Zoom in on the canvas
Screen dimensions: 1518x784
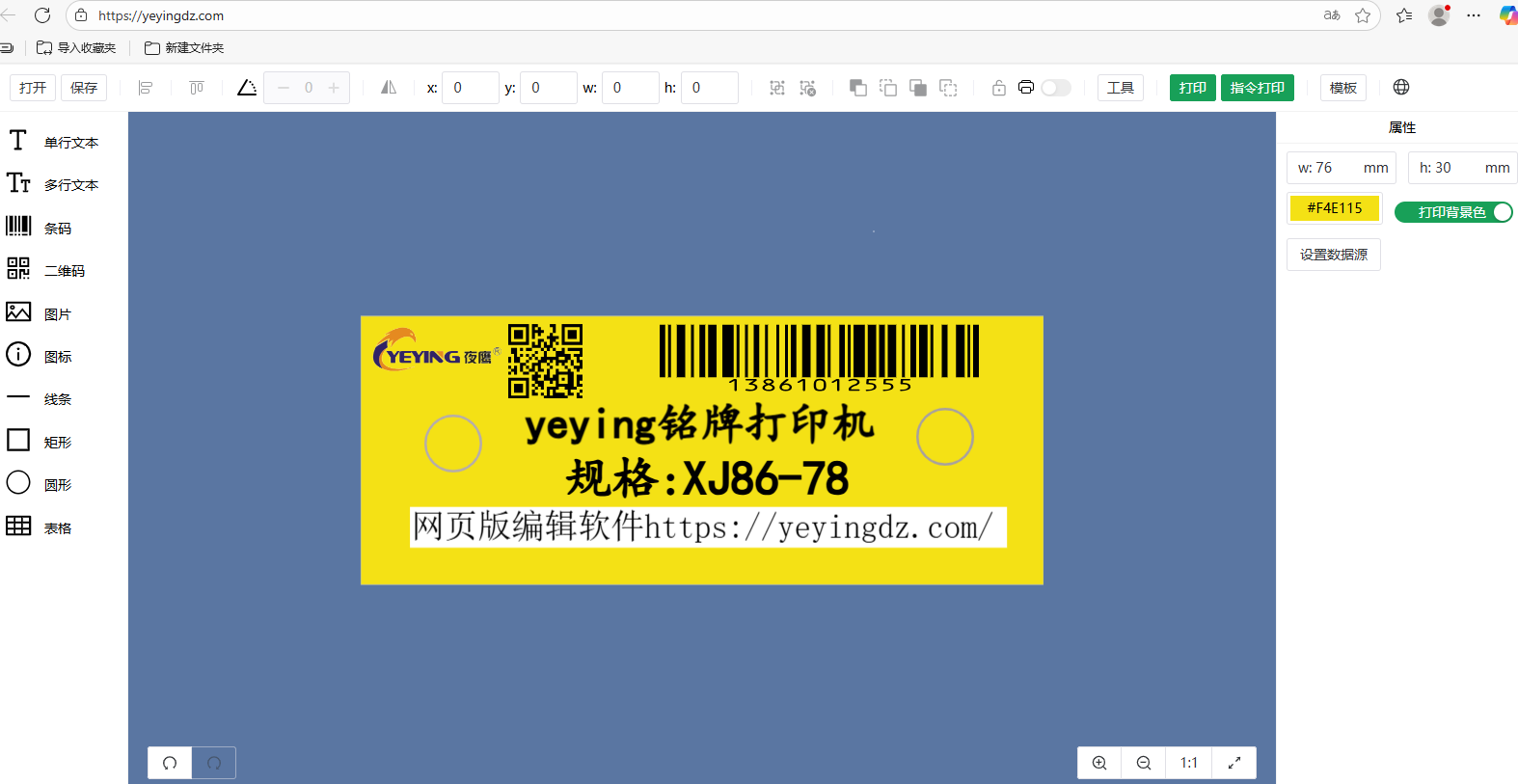click(1099, 763)
